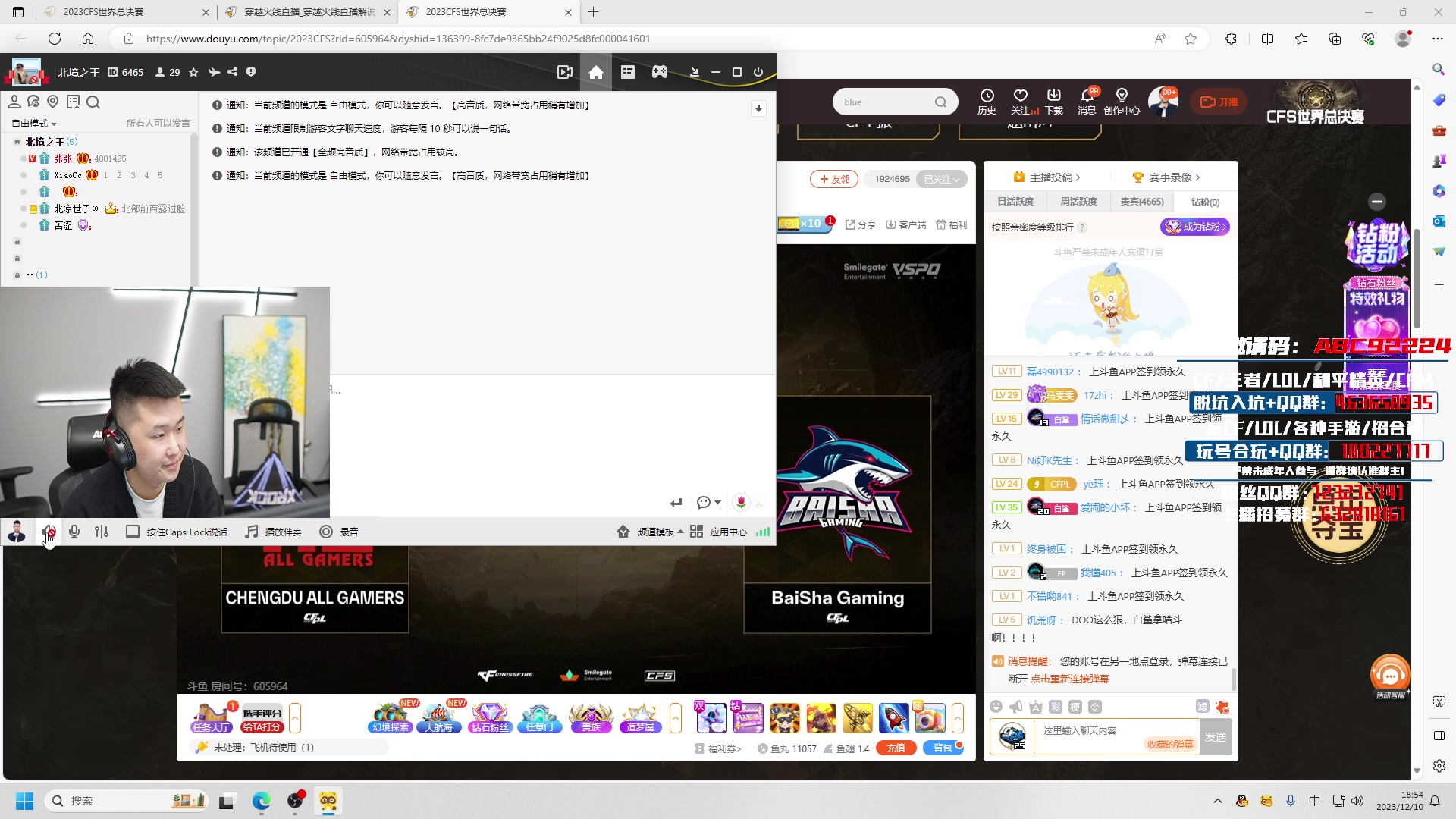Screen dimensions: 1456x819
Task: Open 任务大厅 task hall
Action: pos(212,717)
